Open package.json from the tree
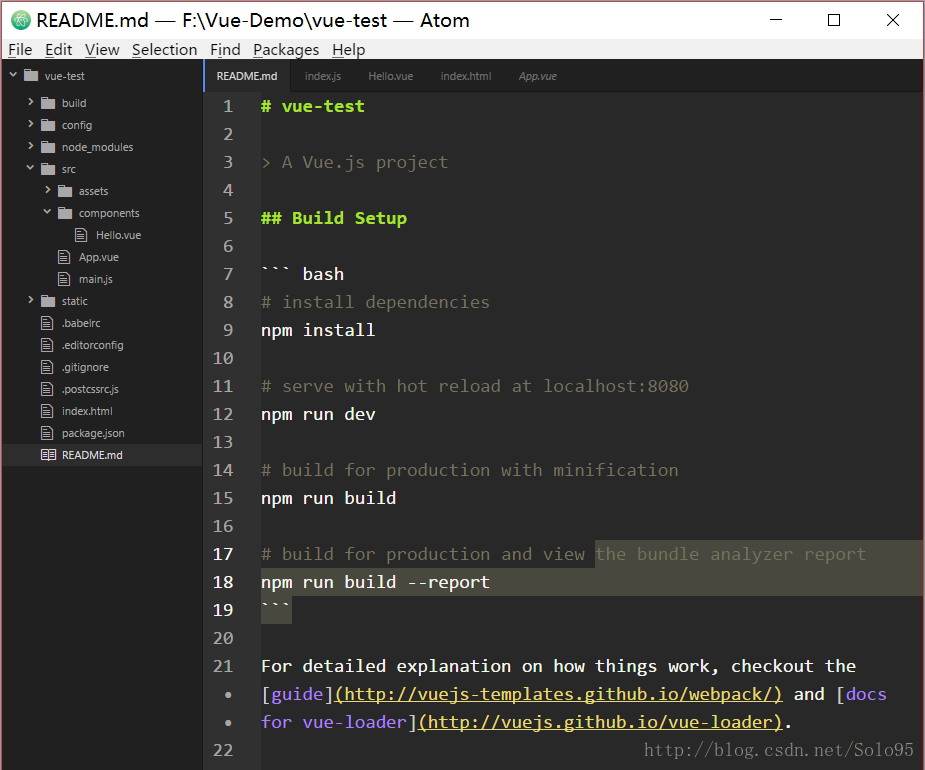Image resolution: width=925 pixels, height=770 pixels. point(93,433)
